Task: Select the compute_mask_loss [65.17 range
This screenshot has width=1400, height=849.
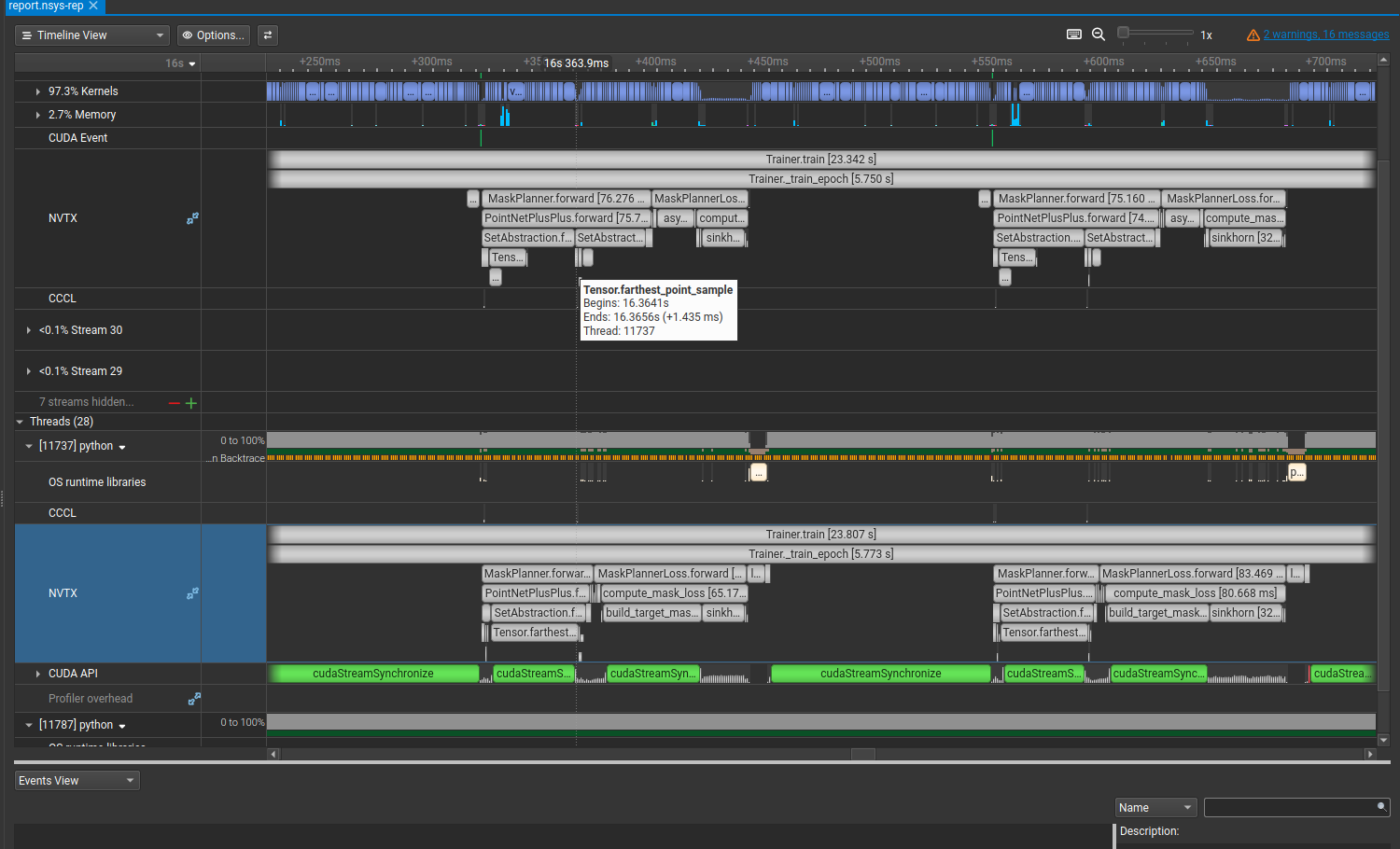Action: coord(674,593)
